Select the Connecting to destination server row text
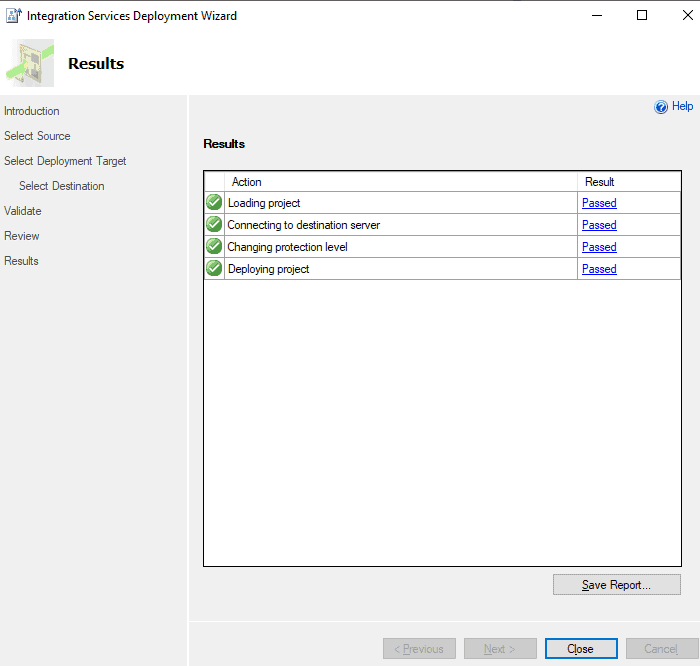This screenshot has height=666, width=700. 304,225
